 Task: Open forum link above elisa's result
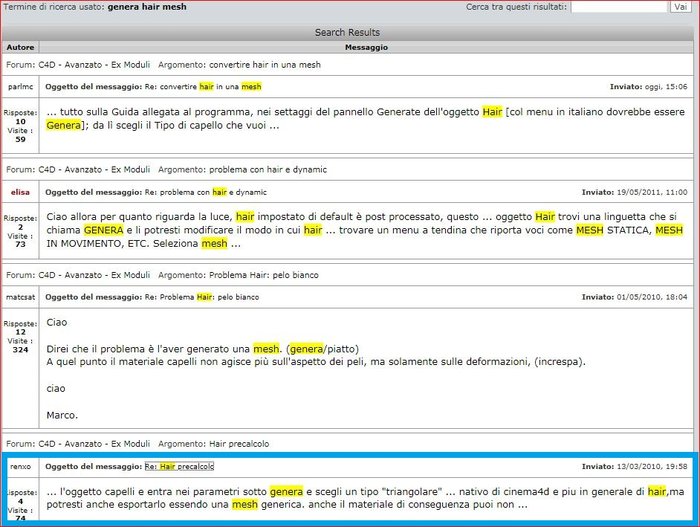coord(94,170)
